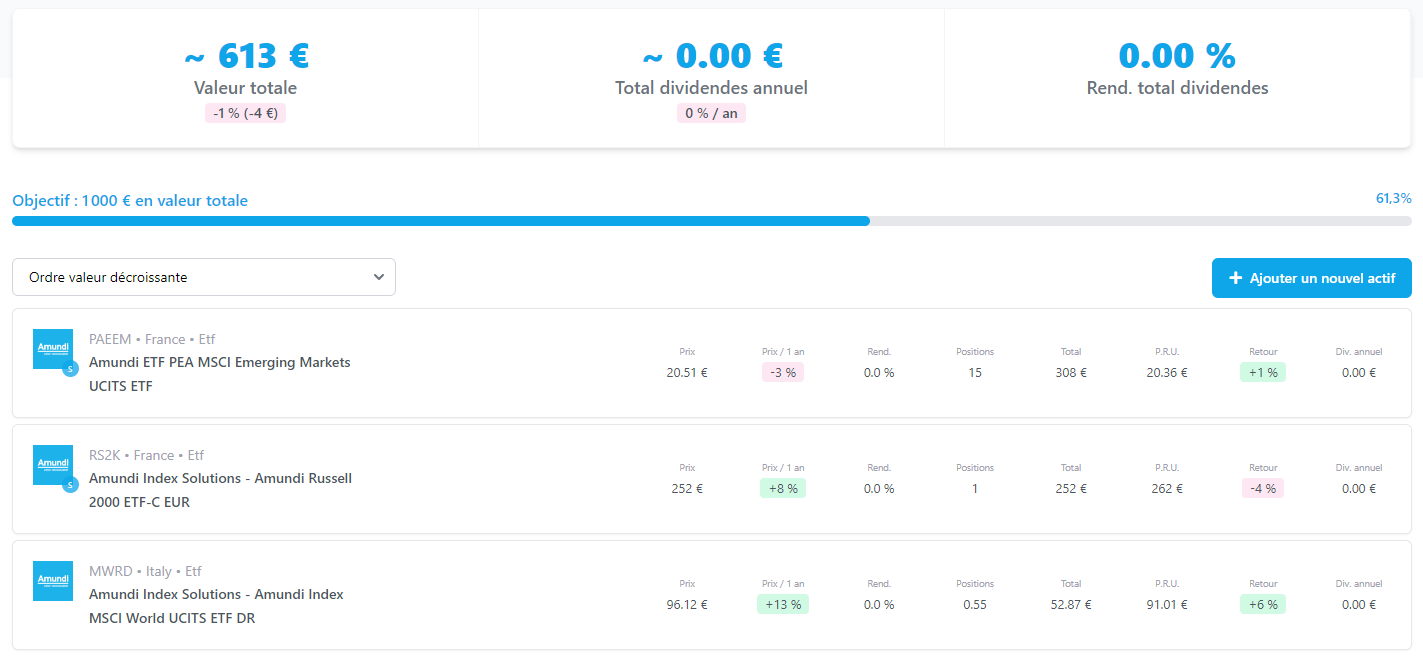Click the +6 % return badge

click(x=1263, y=604)
